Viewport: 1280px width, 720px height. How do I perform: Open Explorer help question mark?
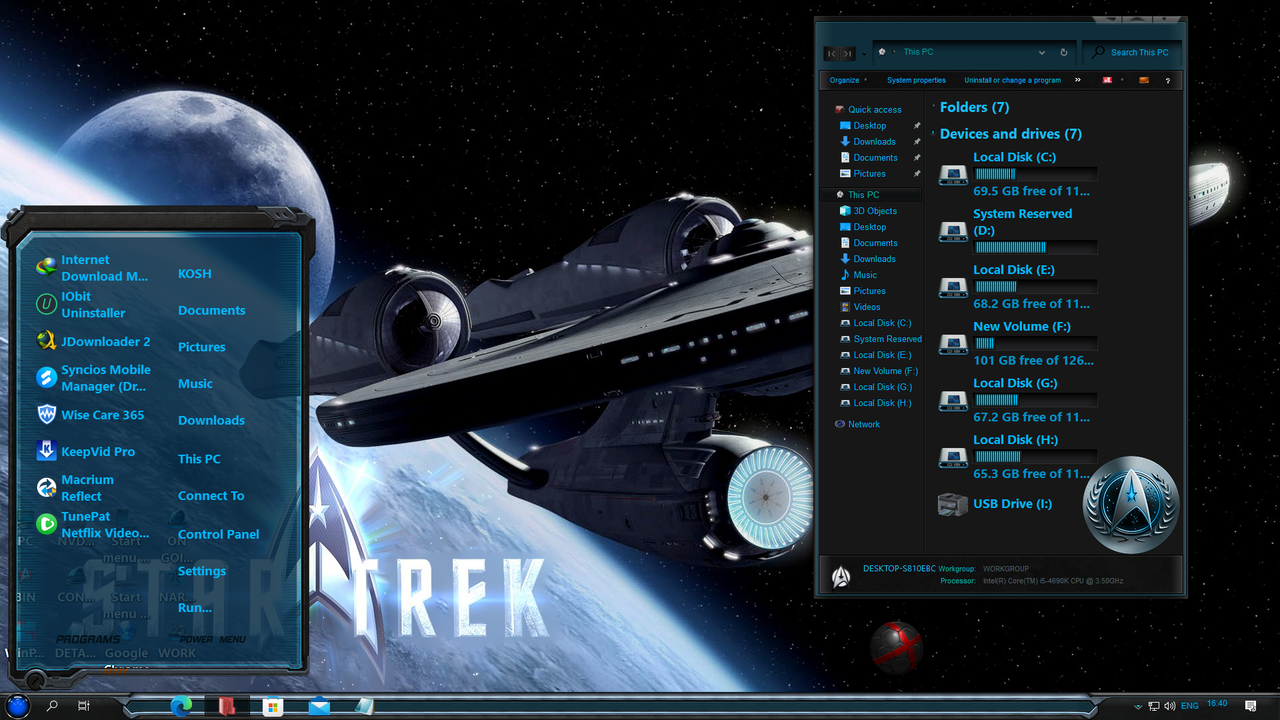tap(1167, 80)
